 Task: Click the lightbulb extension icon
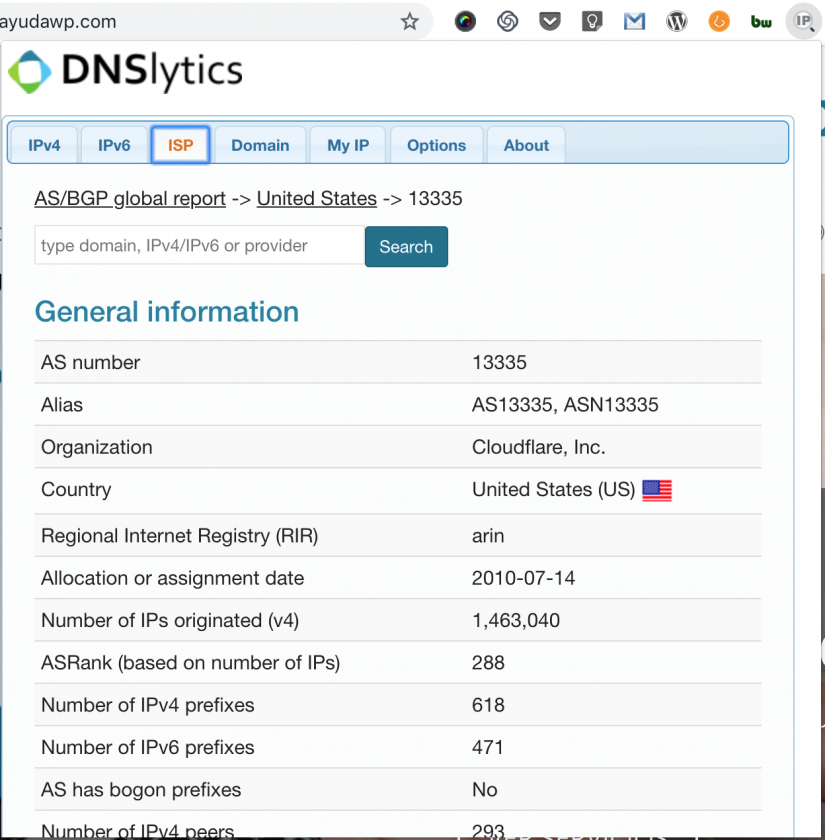pos(592,21)
